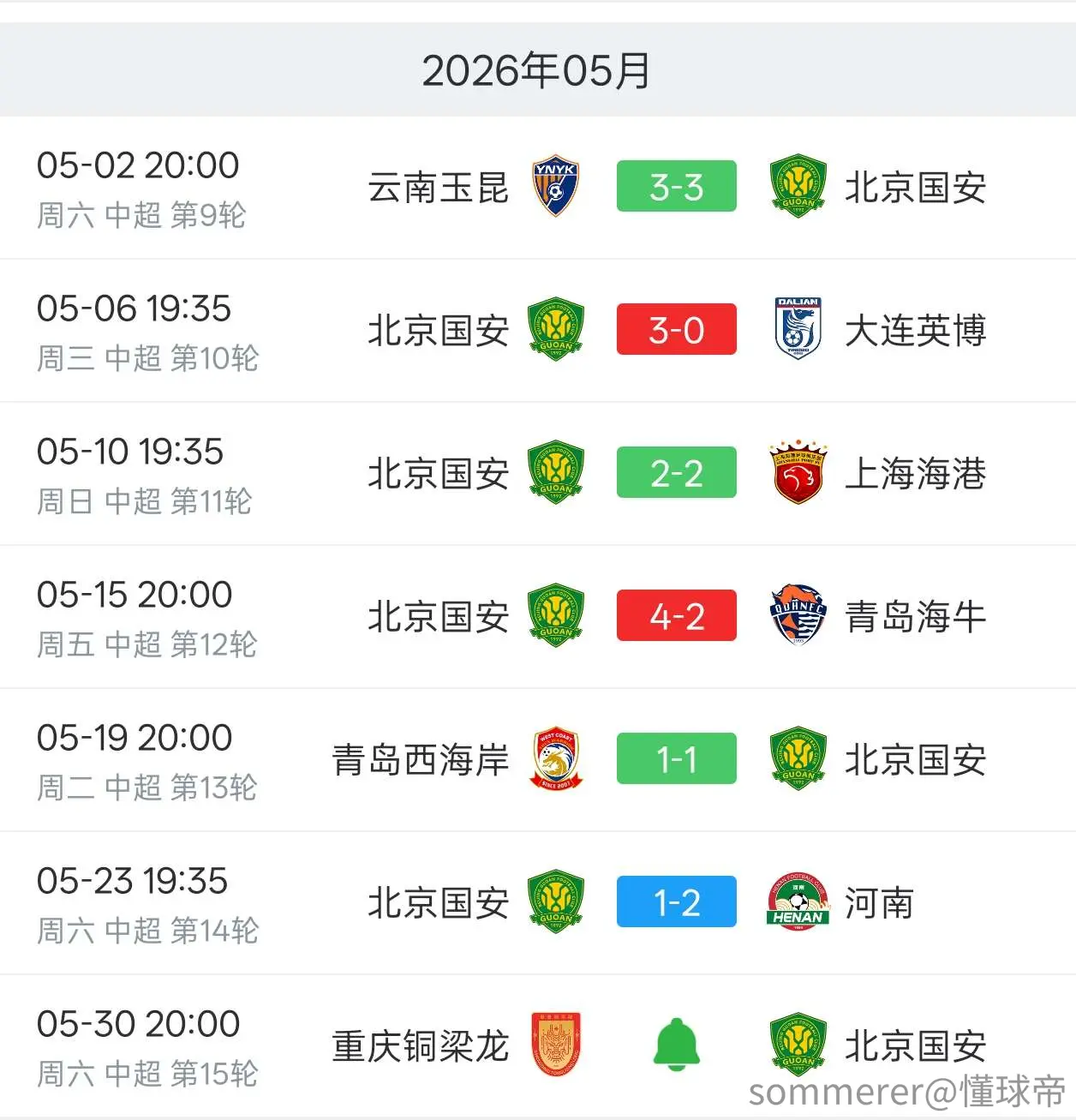Click the Qingdao Hainiu team crest

click(798, 615)
